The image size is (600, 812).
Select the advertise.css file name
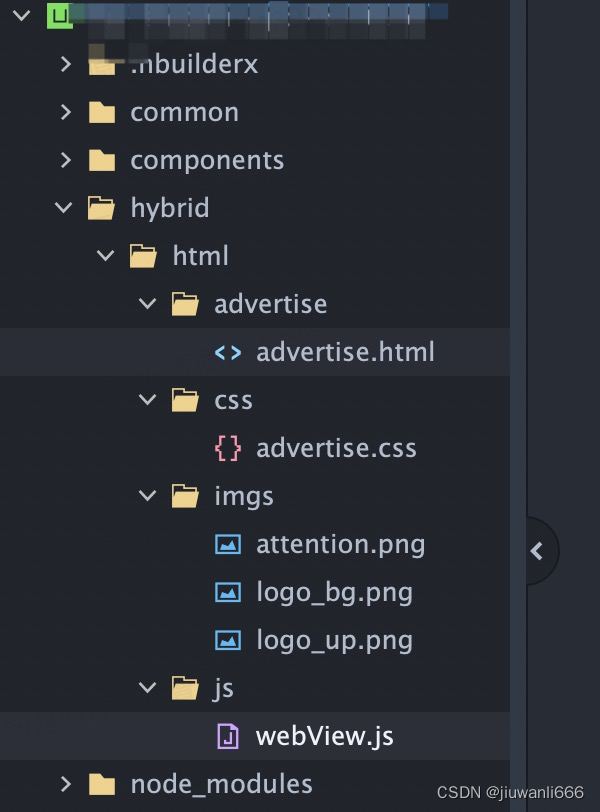pyautogui.click(x=336, y=448)
